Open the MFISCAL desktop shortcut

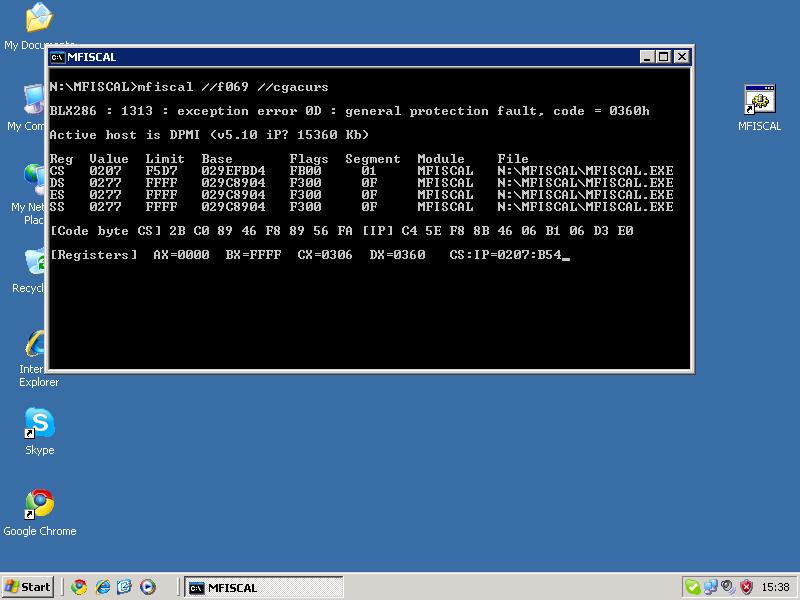(759, 103)
